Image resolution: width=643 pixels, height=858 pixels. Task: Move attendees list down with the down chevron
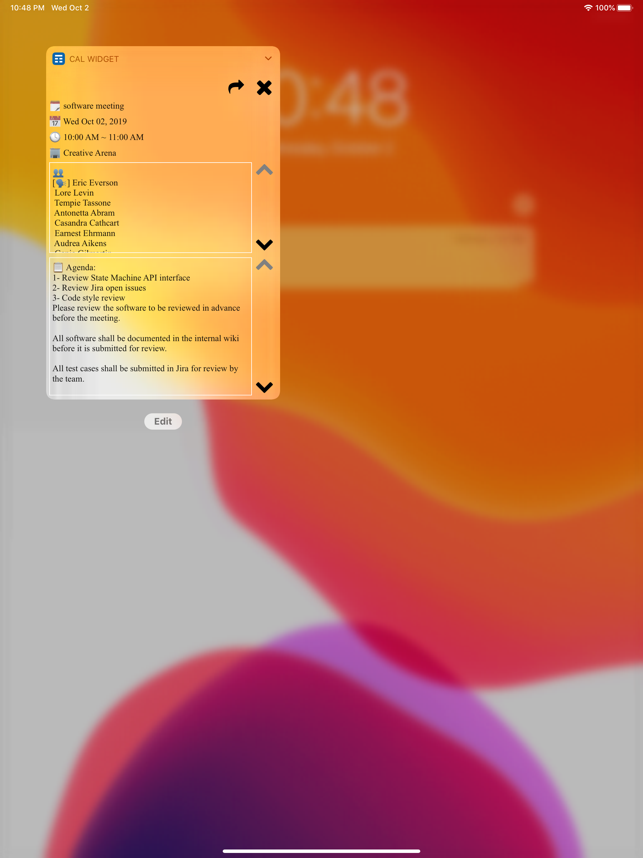[264, 245]
